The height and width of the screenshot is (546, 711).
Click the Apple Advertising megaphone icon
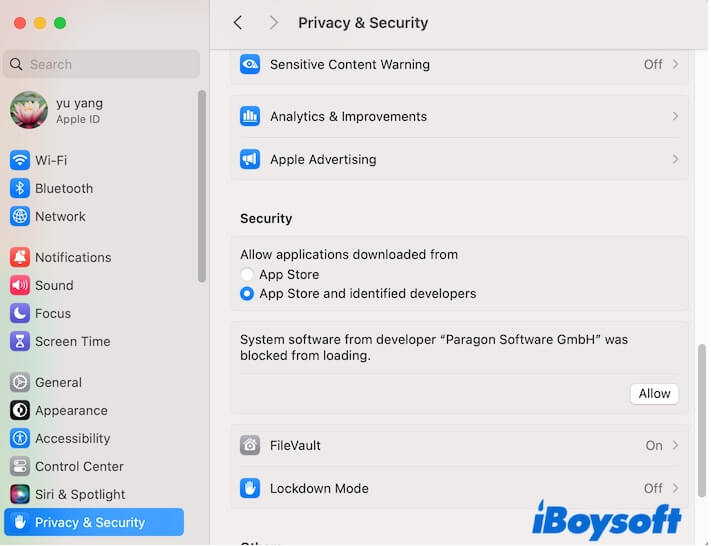(x=250, y=159)
